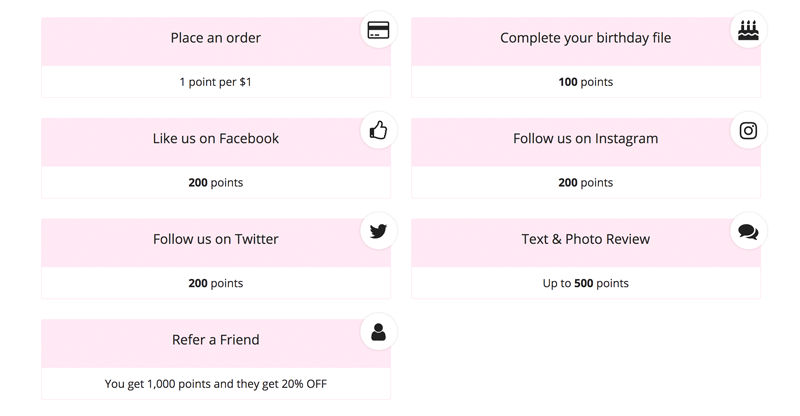Select the Refer a Friend heading

[216, 339]
